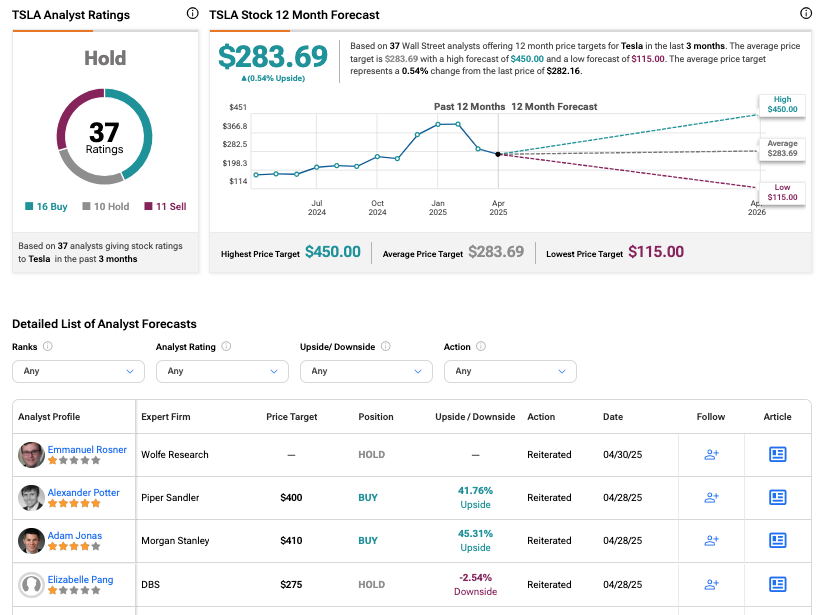The image size is (822, 615).
Task: Click Adam Jonas's profile photo
Action: pos(31,541)
